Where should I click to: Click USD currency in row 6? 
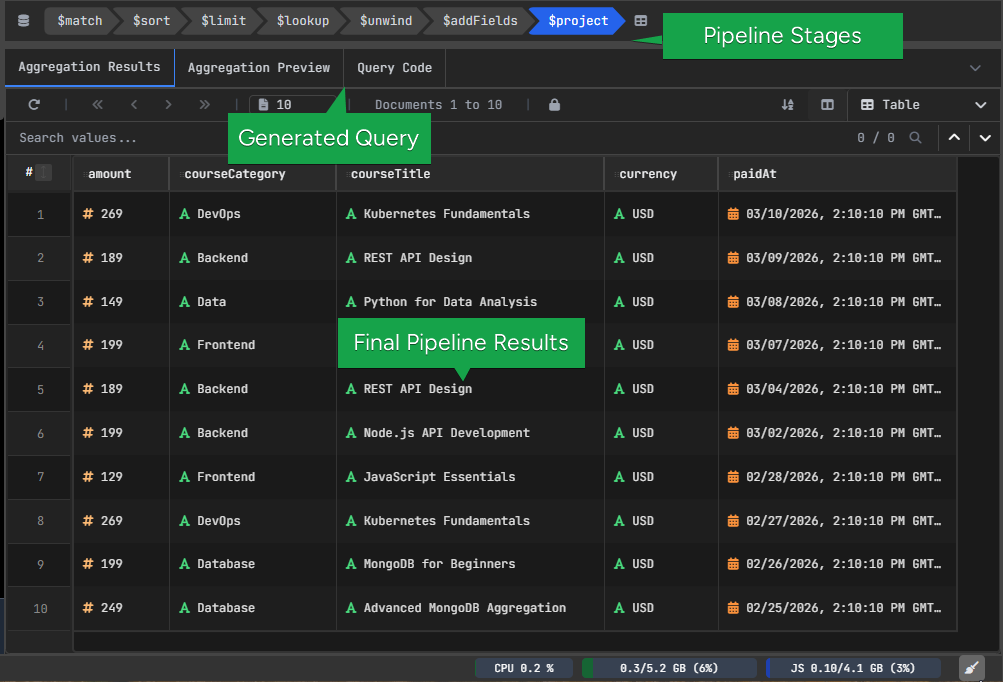661,432
